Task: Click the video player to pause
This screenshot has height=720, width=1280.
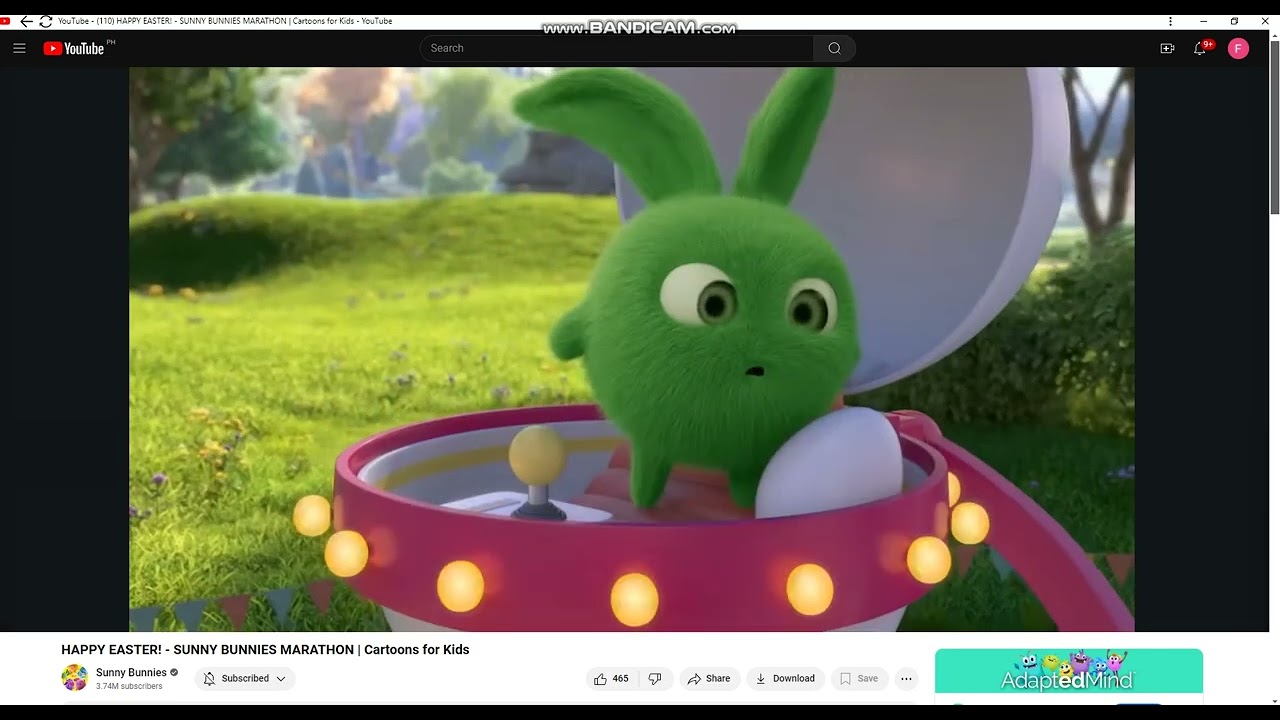Action: [x=631, y=349]
